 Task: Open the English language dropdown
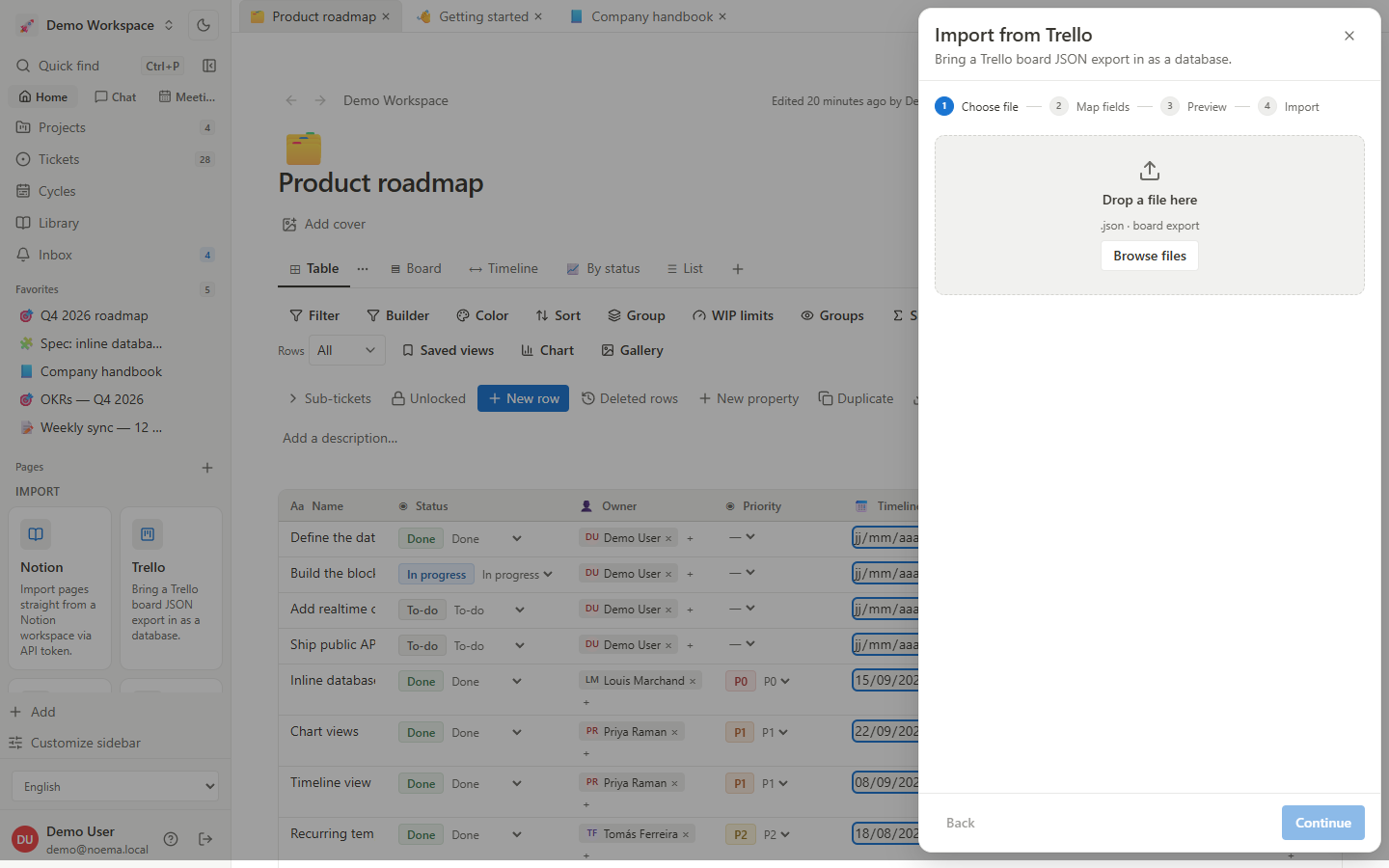pos(116,786)
